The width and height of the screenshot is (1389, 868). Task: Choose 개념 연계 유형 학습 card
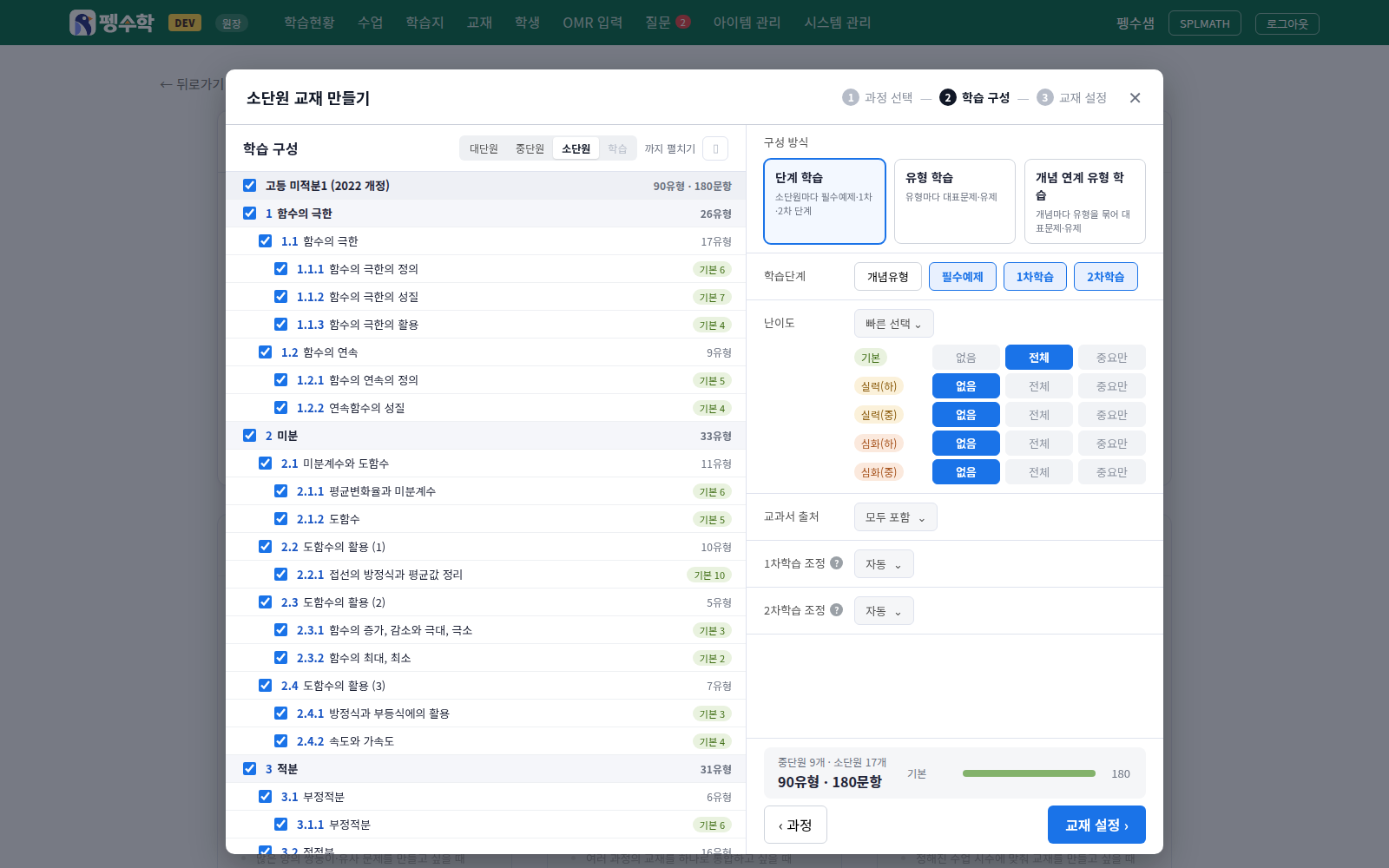tap(1085, 201)
